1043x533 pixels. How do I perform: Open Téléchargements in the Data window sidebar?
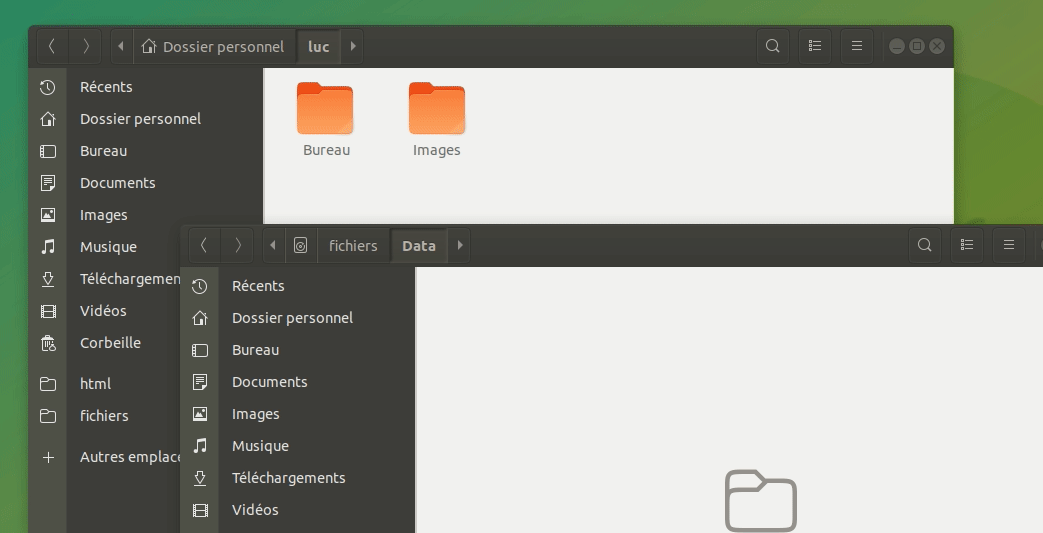pos(288,478)
